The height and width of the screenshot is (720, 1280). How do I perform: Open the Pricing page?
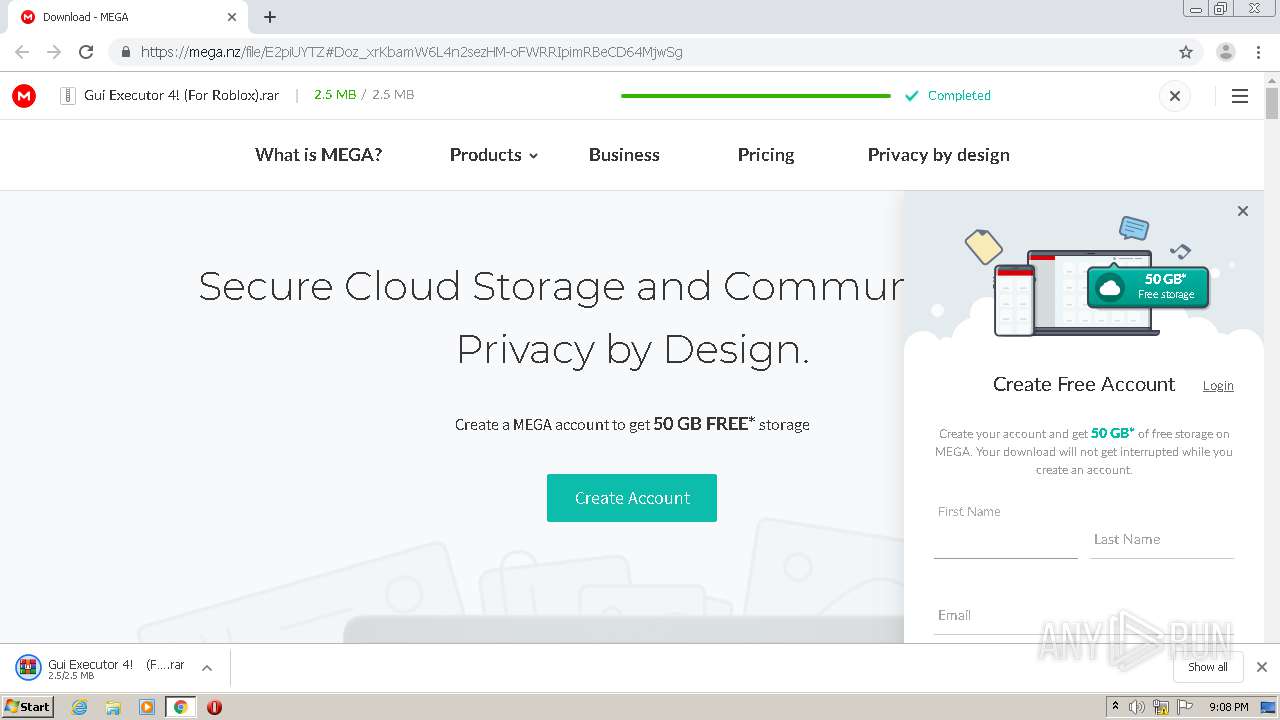(766, 155)
